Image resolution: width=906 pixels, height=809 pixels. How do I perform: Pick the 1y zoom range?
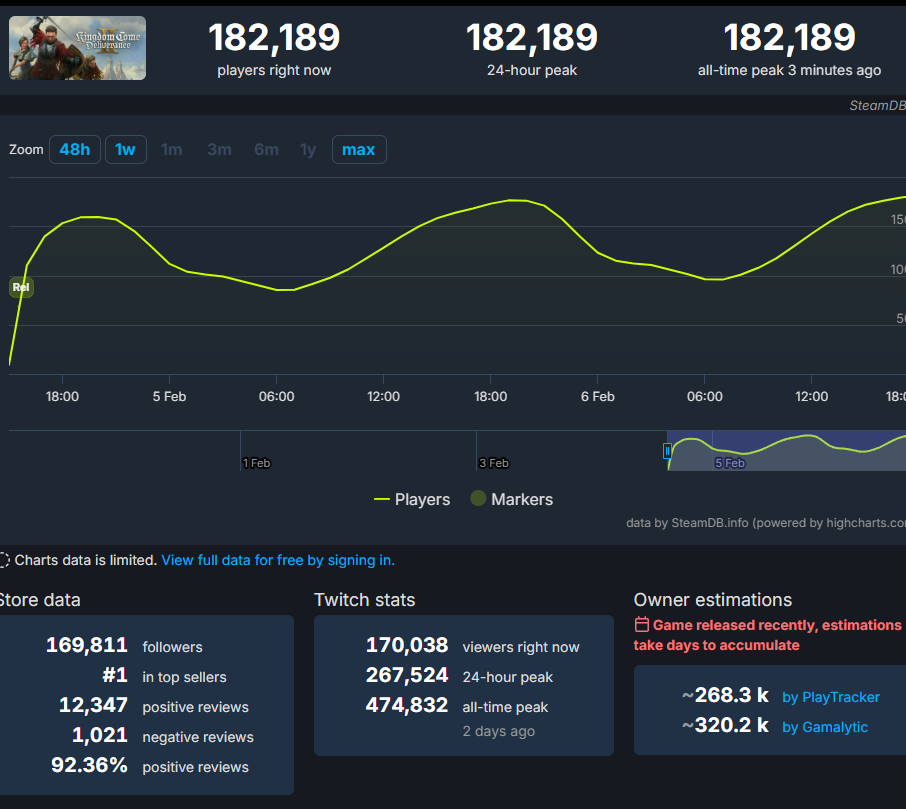pos(309,150)
